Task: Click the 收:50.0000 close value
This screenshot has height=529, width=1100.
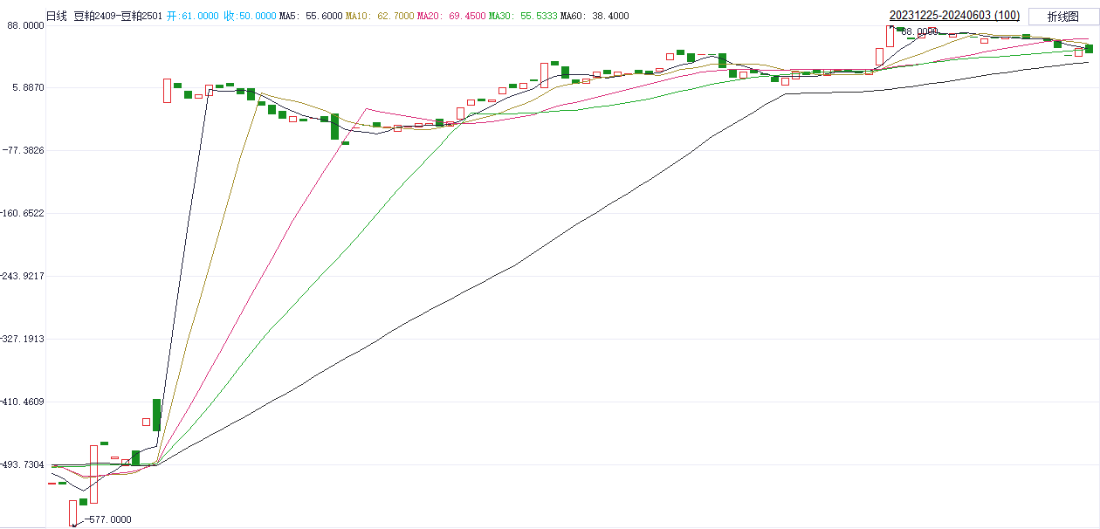Action: [250, 15]
